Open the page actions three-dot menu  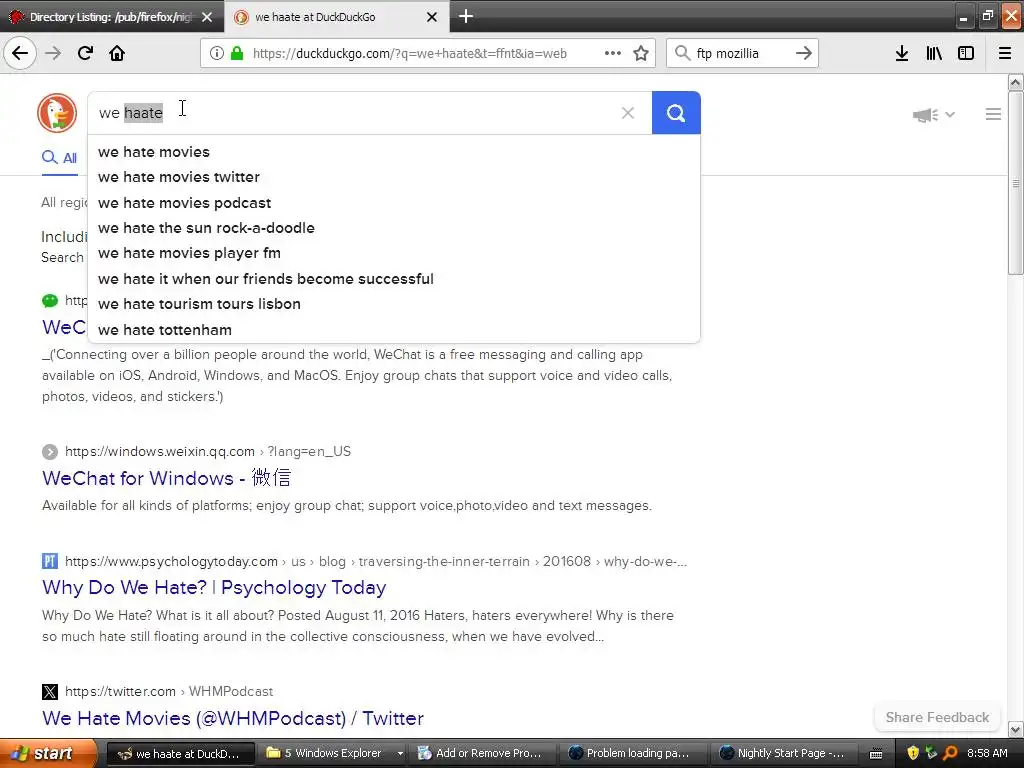613,54
